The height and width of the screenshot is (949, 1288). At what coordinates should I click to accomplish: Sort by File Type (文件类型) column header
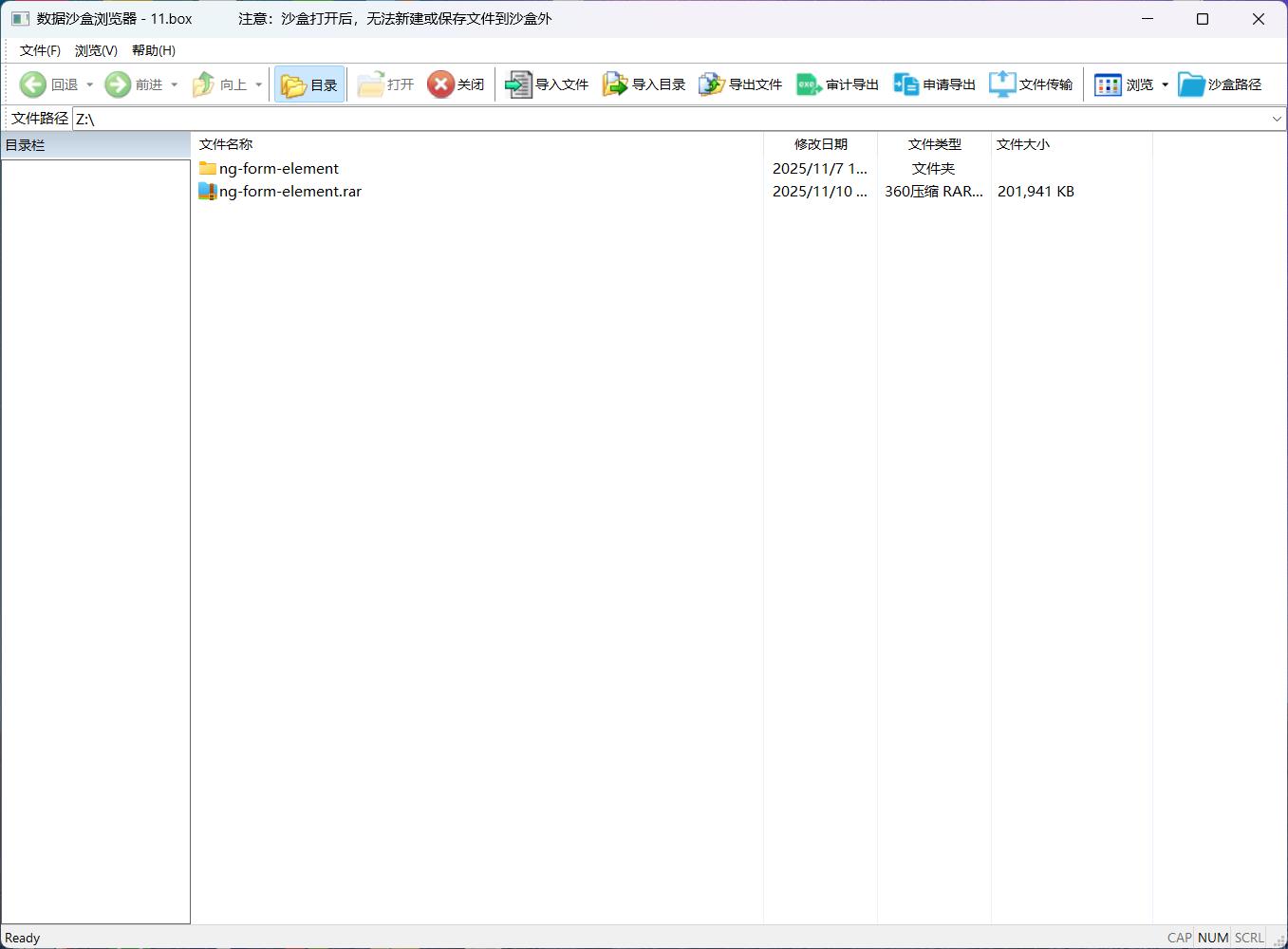[934, 144]
